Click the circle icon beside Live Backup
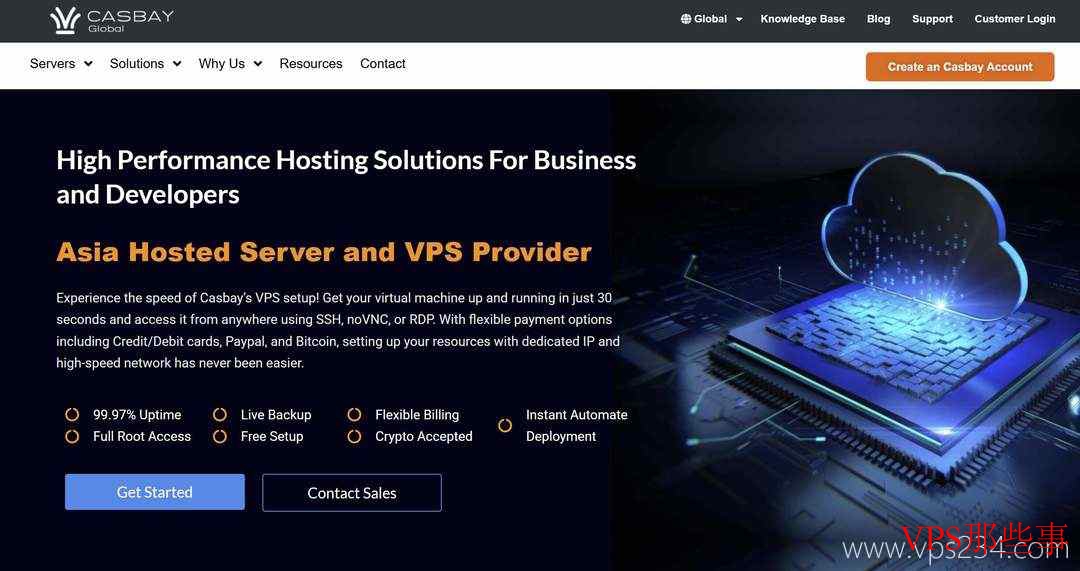This screenshot has width=1080, height=571. tap(220, 415)
